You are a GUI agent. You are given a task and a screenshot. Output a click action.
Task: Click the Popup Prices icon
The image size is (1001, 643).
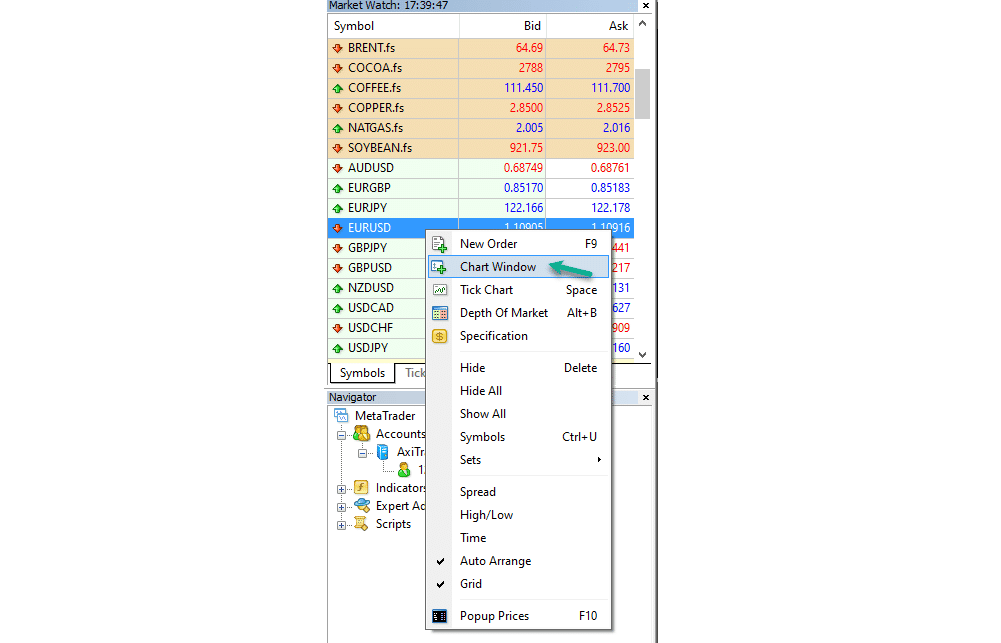click(439, 616)
